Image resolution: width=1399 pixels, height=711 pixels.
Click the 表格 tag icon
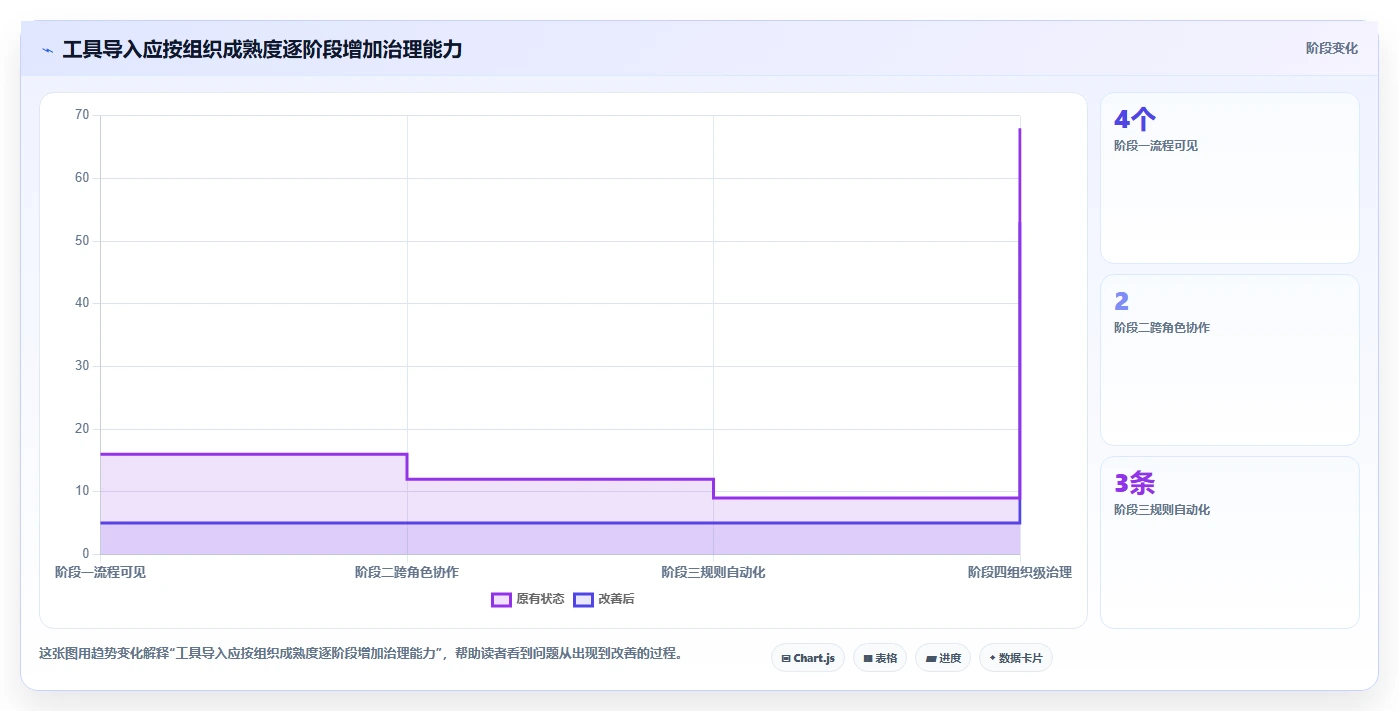(x=868, y=658)
